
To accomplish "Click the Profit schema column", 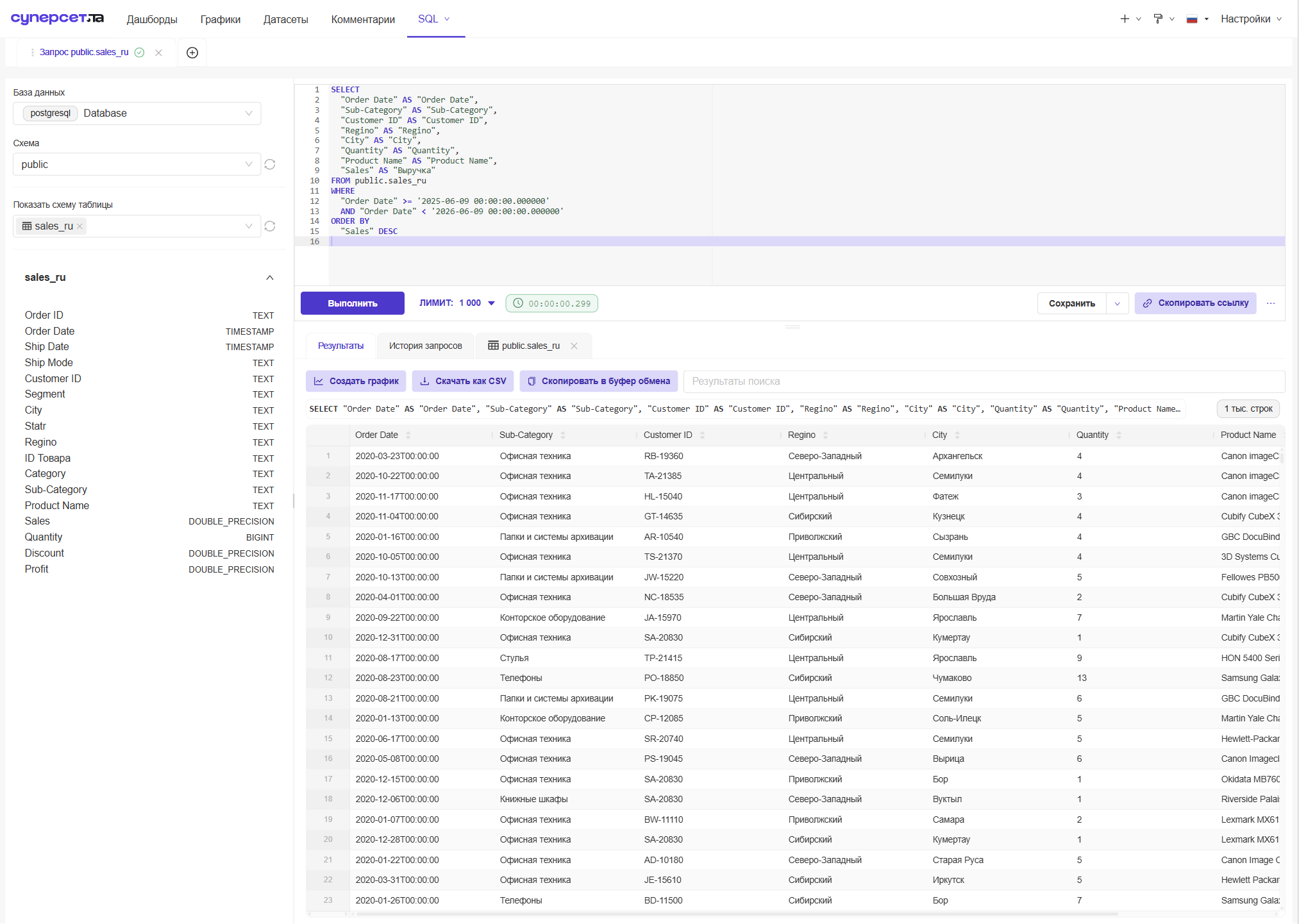I will (149, 569).
